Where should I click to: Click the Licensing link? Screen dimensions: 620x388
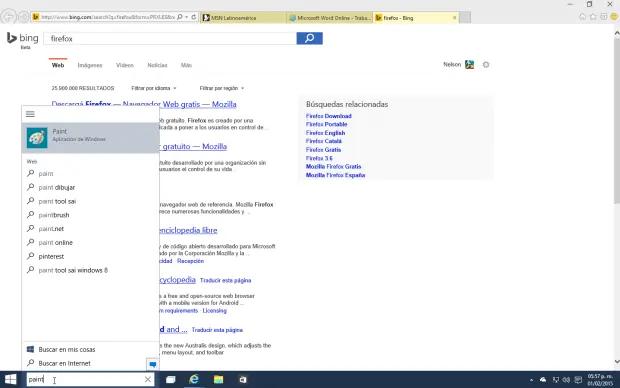pos(215,311)
